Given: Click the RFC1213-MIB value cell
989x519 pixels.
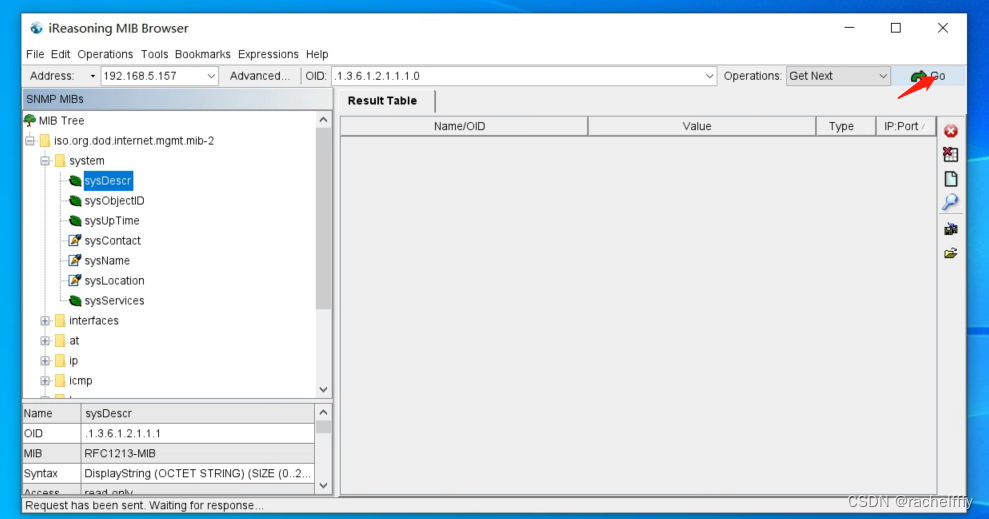Looking at the screenshot, I should (x=198, y=453).
